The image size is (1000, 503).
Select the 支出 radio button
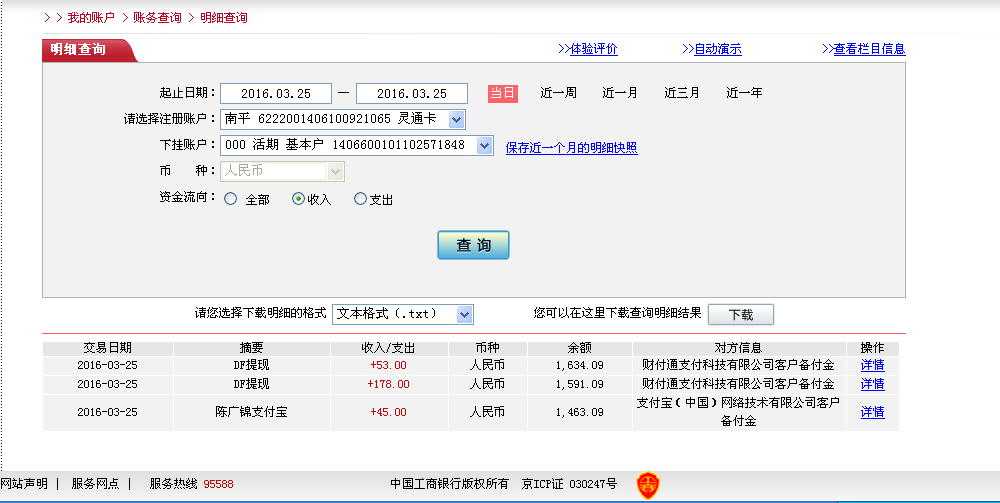pos(361,199)
